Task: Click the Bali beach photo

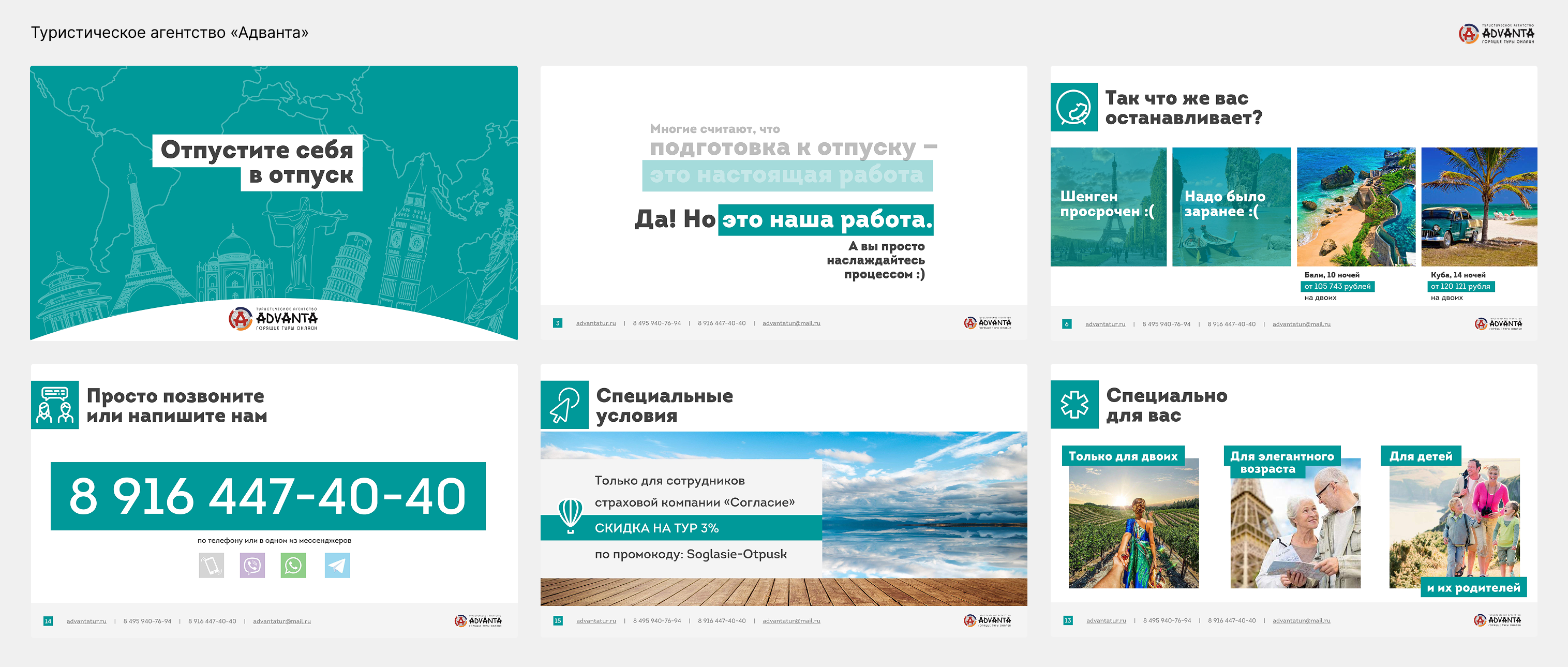Action: pyautogui.click(x=1356, y=207)
